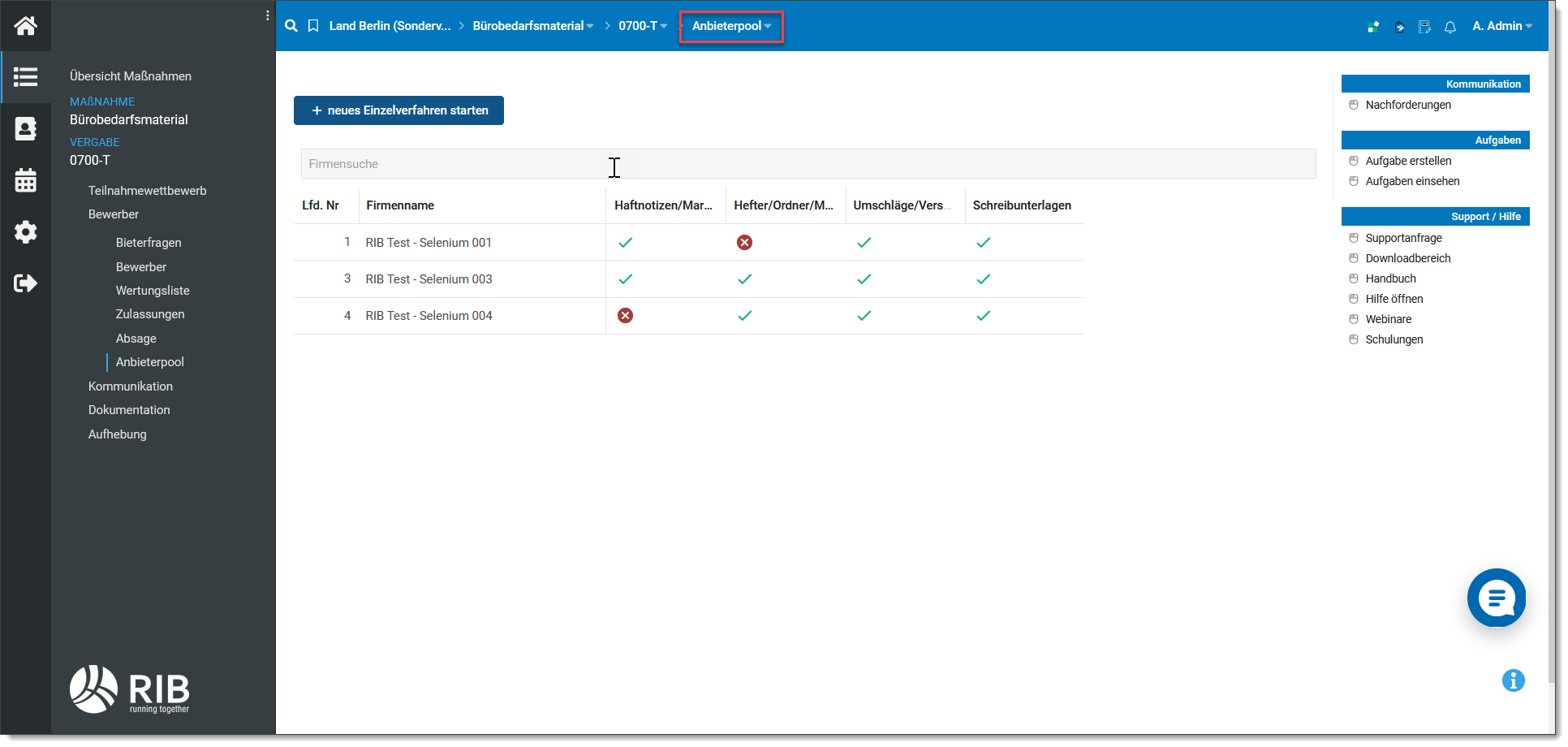
Task: Open the A. Admin user dropdown
Action: pos(1502,26)
